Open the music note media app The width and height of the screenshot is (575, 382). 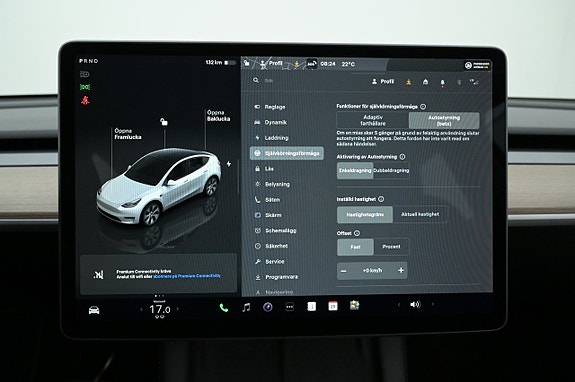point(246,307)
